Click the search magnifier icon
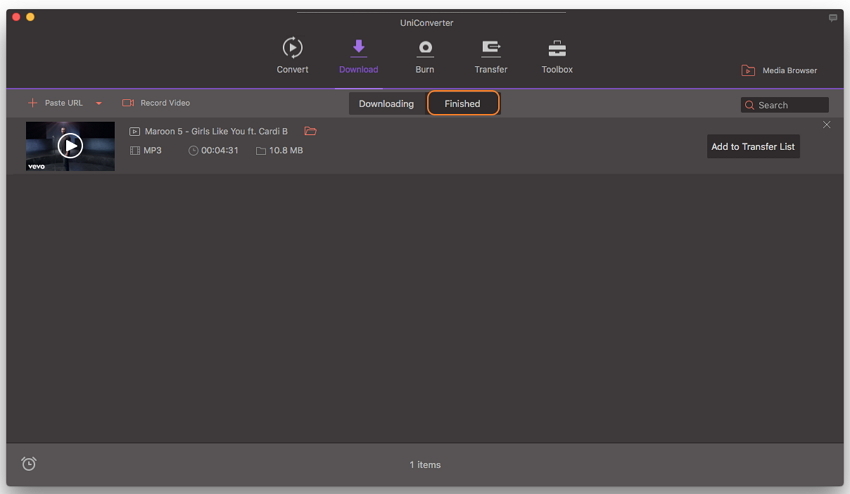Image resolution: width=850 pixels, height=494 pixels. tap(749, 105)
